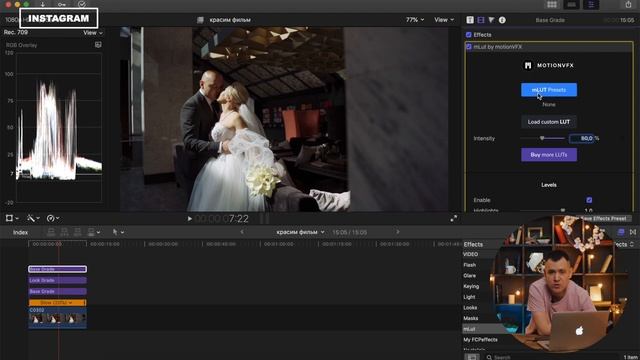The width and height of the screenshot is (640, 360).
Task: Click the Share export icon
Action: 628,4
